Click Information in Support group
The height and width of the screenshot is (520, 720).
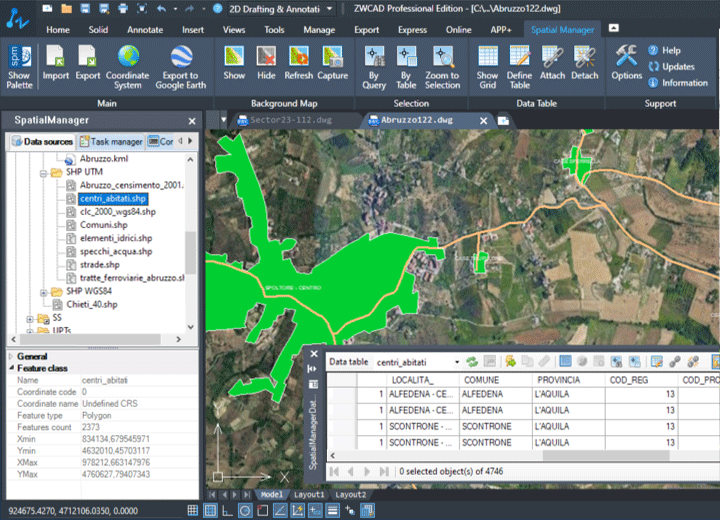pyautogui.click(x=678, y=83)
